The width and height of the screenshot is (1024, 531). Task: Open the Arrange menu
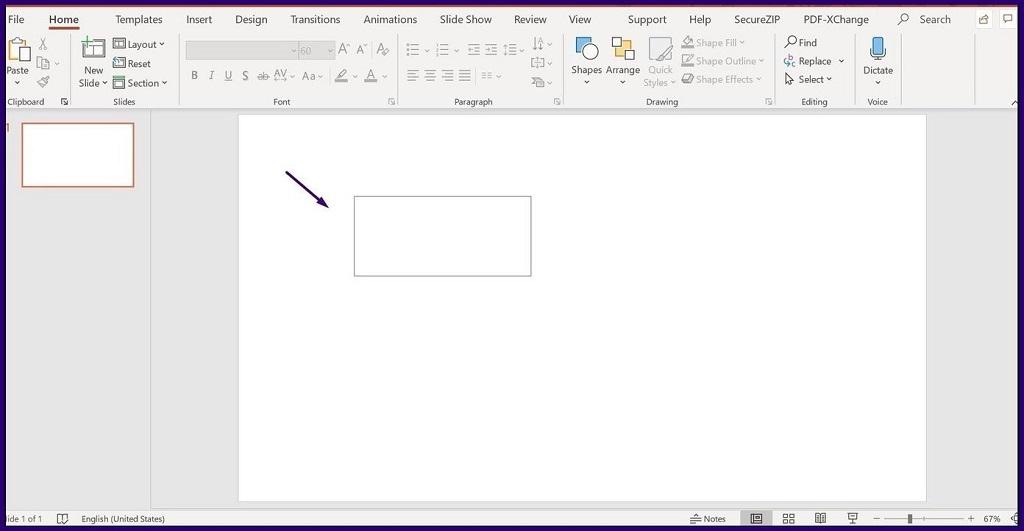click(623, 61)
